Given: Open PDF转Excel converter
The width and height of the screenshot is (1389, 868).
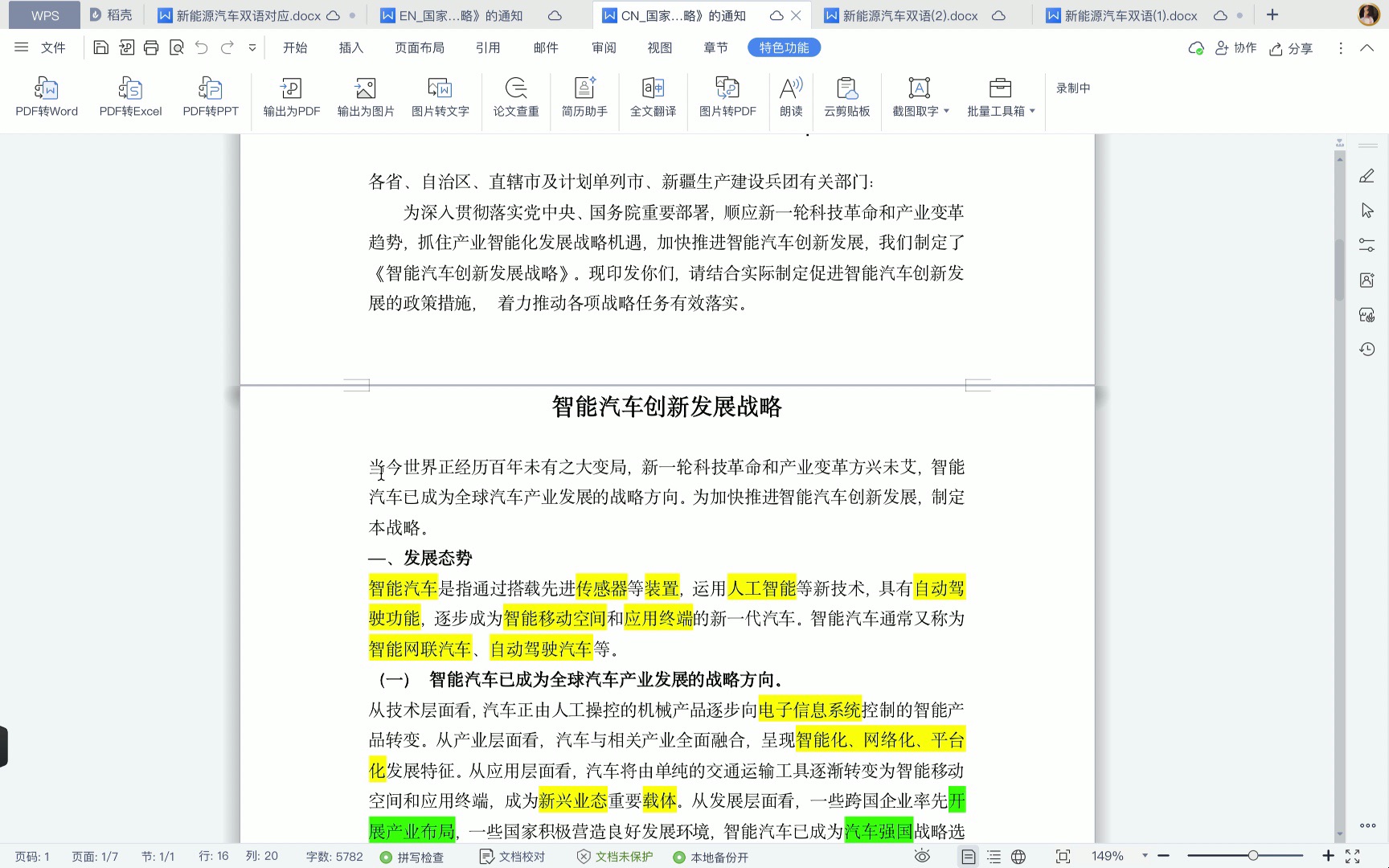Looking at the screenshot, I should point(130,97).
